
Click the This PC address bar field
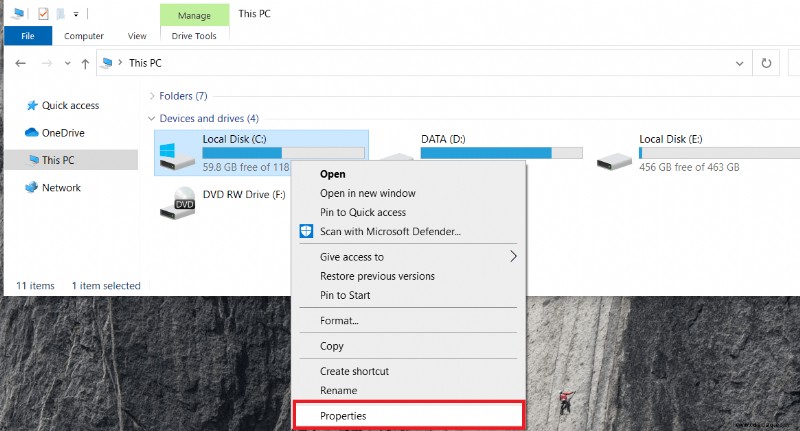pyautogui.click(x=423, y=63)
